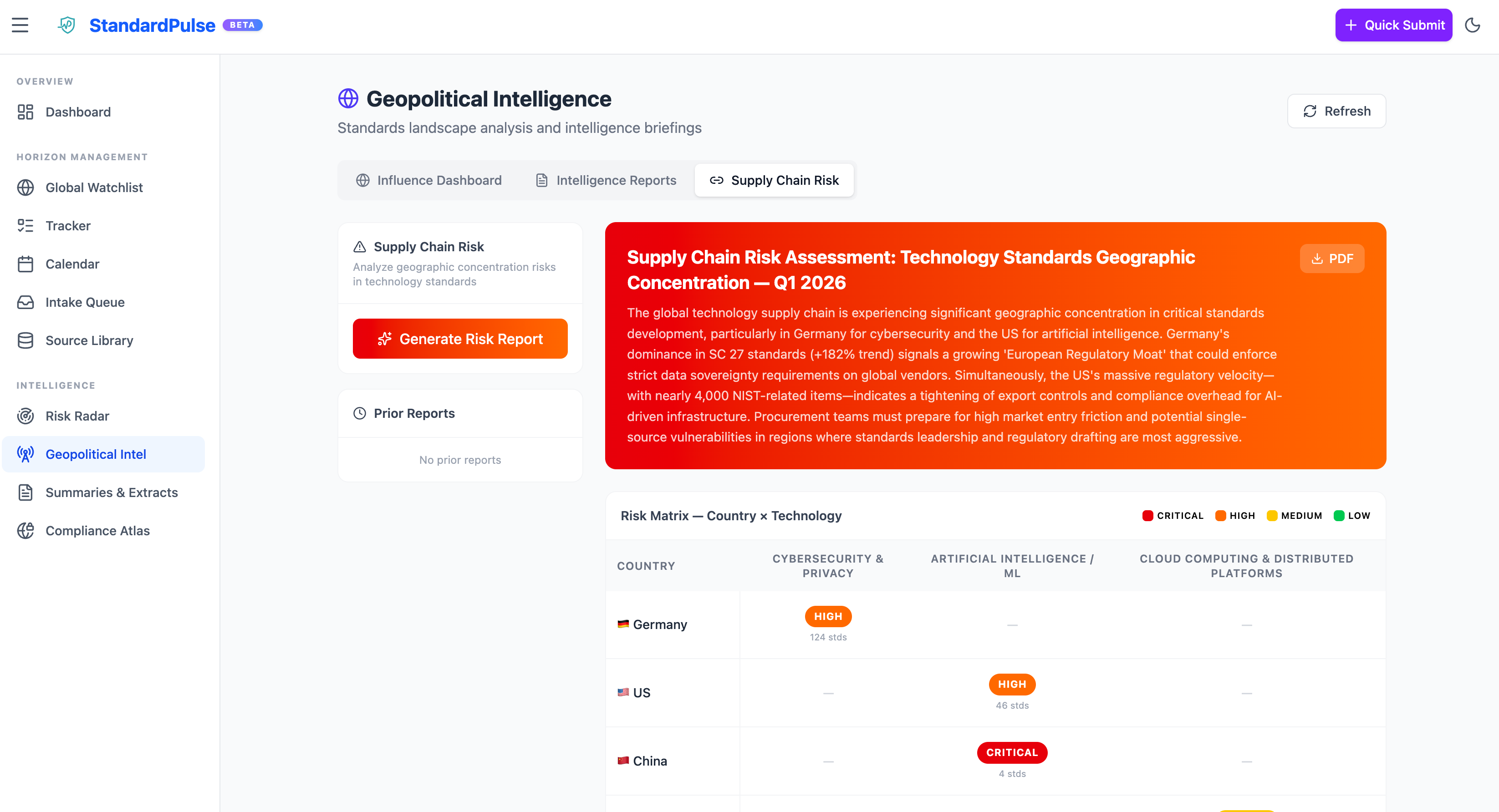Click the Compliance Atlas globe icon
1499x812 pixels.
pos(25,530)
